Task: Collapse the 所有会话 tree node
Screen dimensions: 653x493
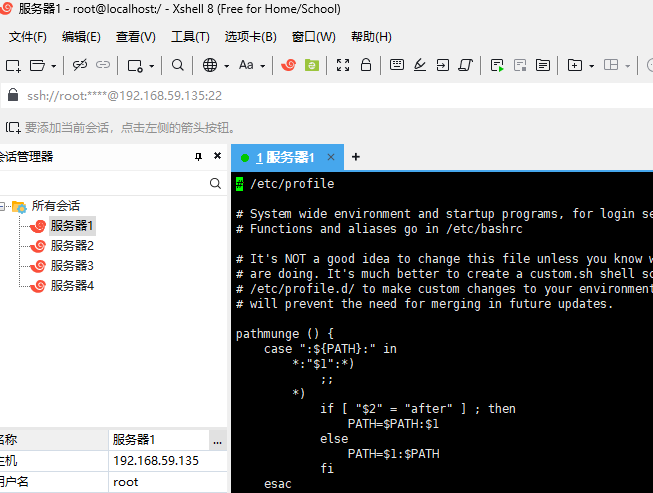Action: (x=2, y=206)
